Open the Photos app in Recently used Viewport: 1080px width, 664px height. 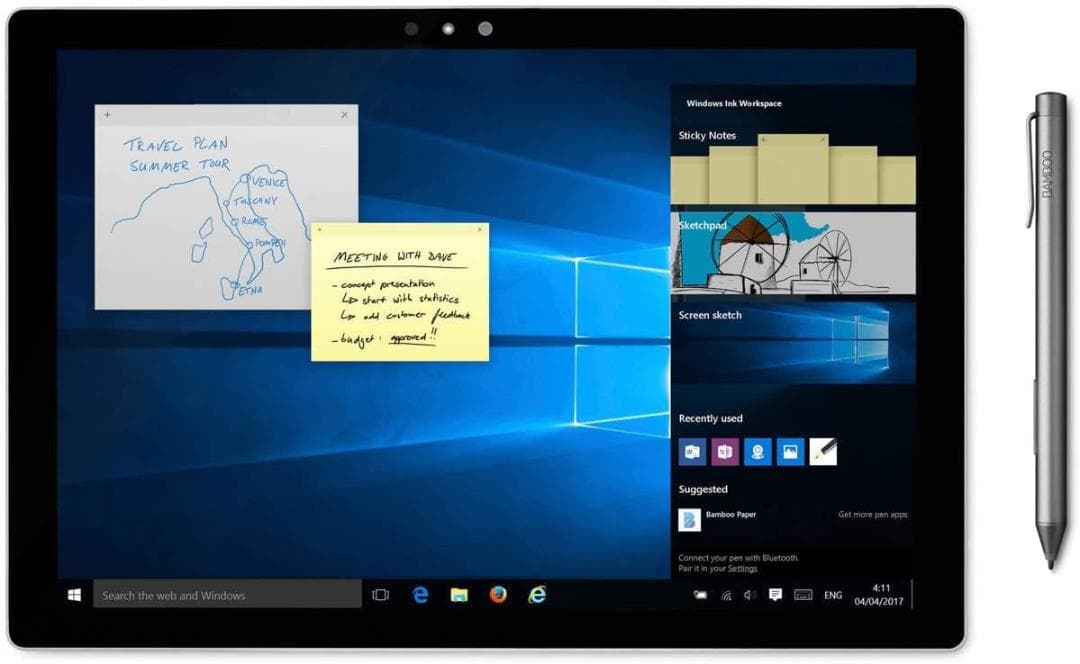pyautogui.click(x=790, y=452)
